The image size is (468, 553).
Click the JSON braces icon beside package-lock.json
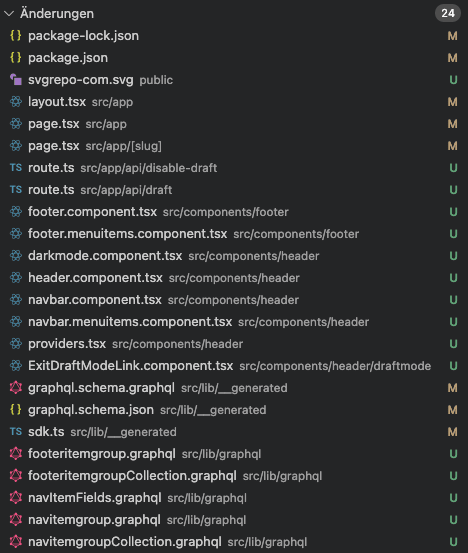click(x=16, y=36)
